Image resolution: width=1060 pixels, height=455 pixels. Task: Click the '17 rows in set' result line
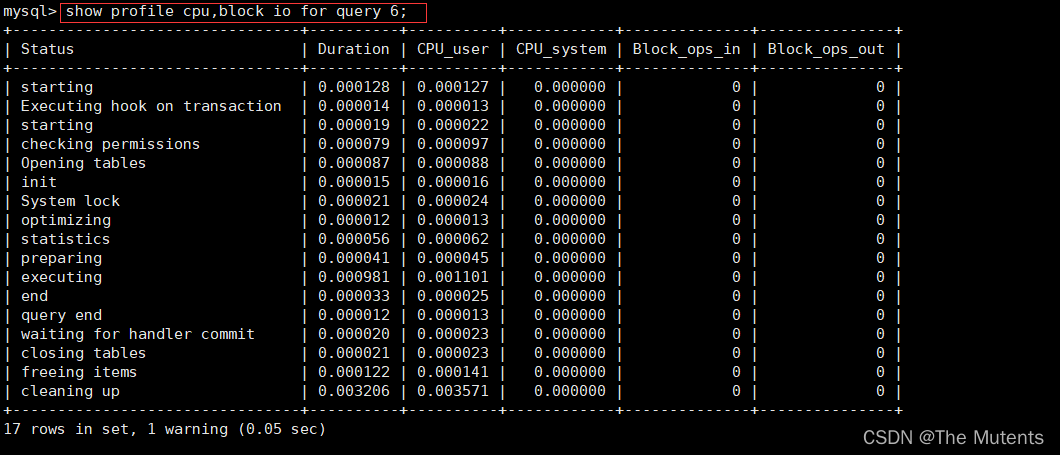click(164, 429)
